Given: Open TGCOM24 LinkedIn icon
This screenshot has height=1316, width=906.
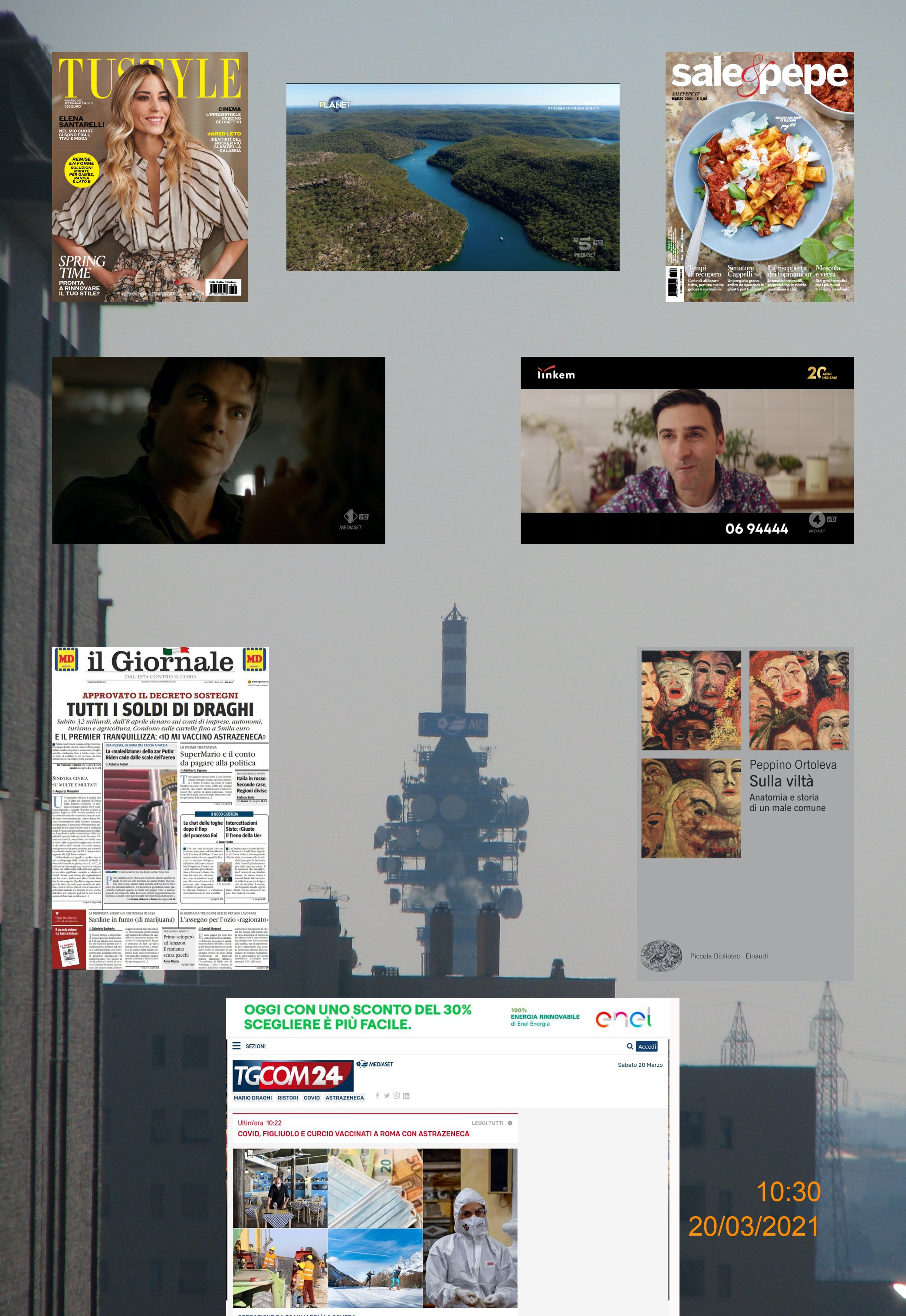Looking at the screenshot, I should click(x=406, y=1096).
